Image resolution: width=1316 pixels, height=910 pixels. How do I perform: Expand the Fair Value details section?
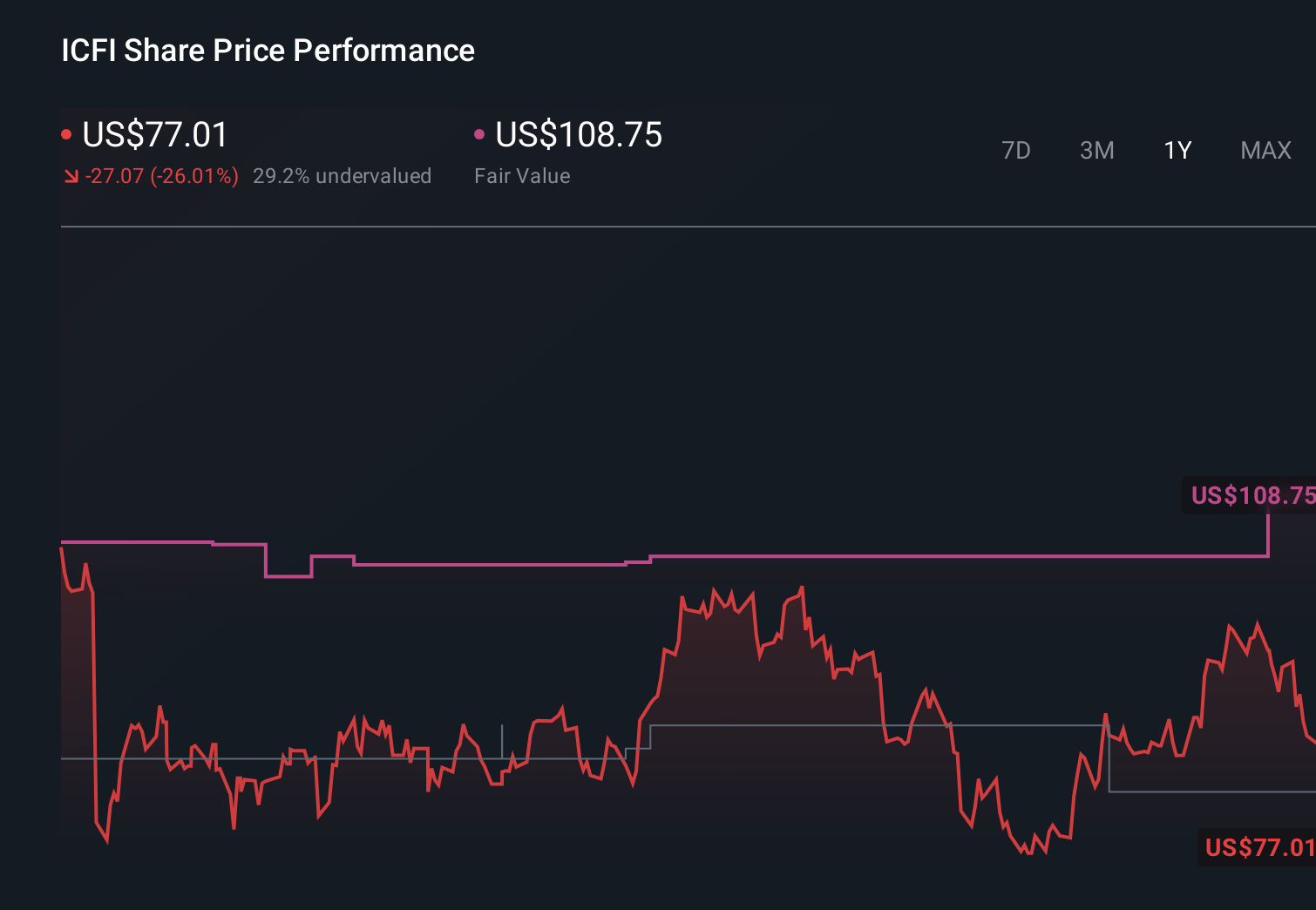pyautogui.click(x=578, y=135)
